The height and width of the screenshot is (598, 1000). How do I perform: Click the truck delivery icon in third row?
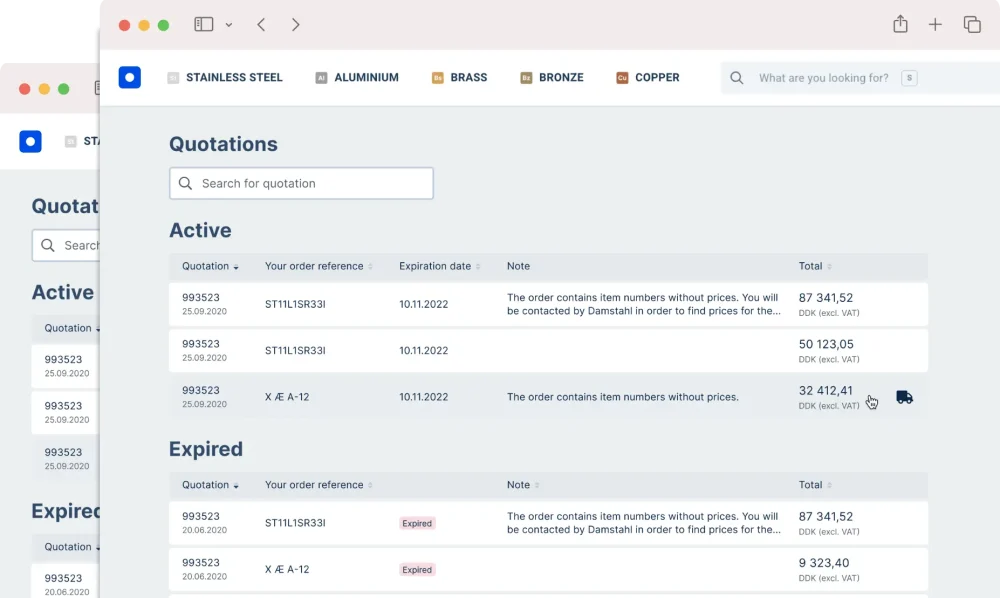point(904,397)
